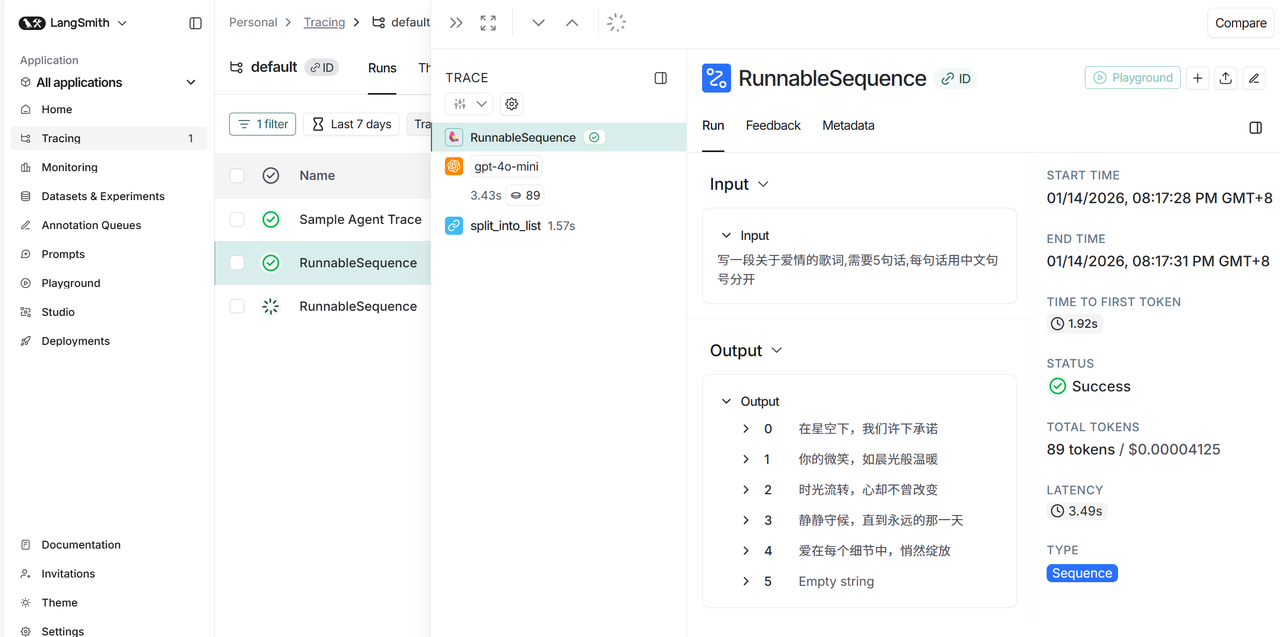Viewport: 1280px width, 637px height.
Task: Click the LangSmith logo icon
Action: [x=32, y=23]
